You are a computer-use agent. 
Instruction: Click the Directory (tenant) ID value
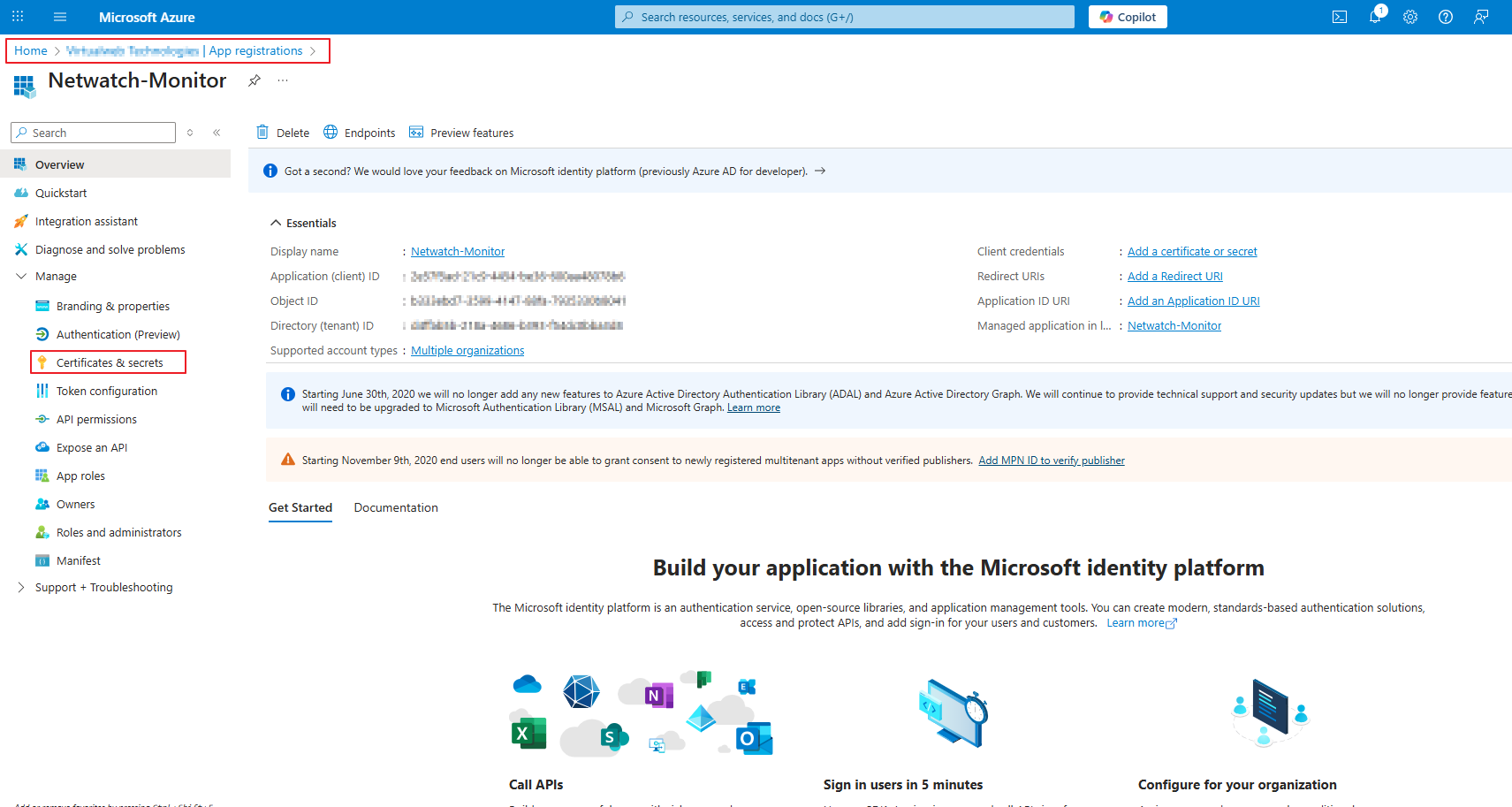point(517,326)
